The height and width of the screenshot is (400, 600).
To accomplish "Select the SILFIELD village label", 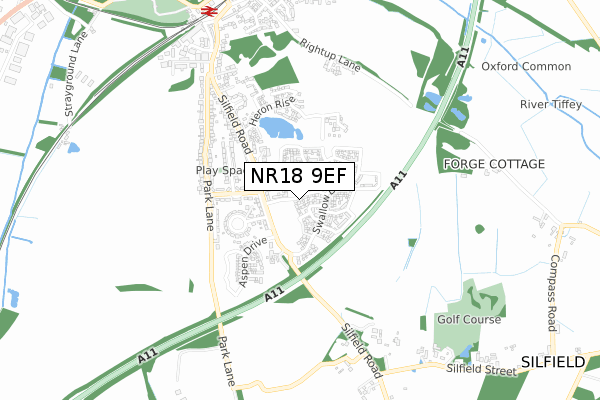I will click(553, 362).
